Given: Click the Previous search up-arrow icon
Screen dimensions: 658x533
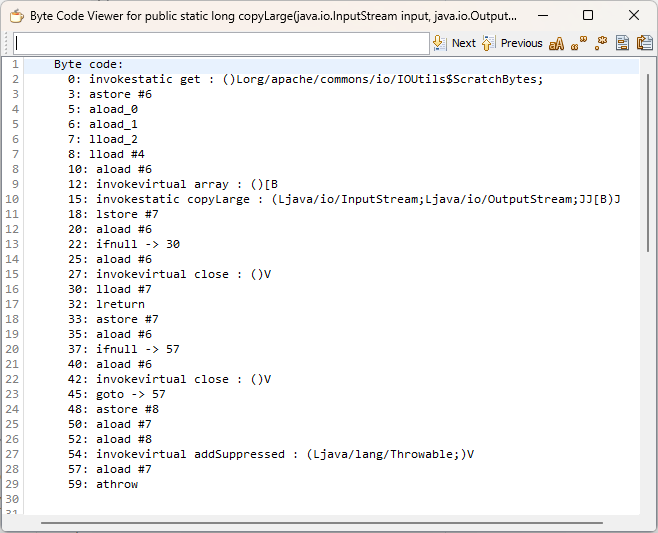Looking at the screenshot, I should coord(488,43).
